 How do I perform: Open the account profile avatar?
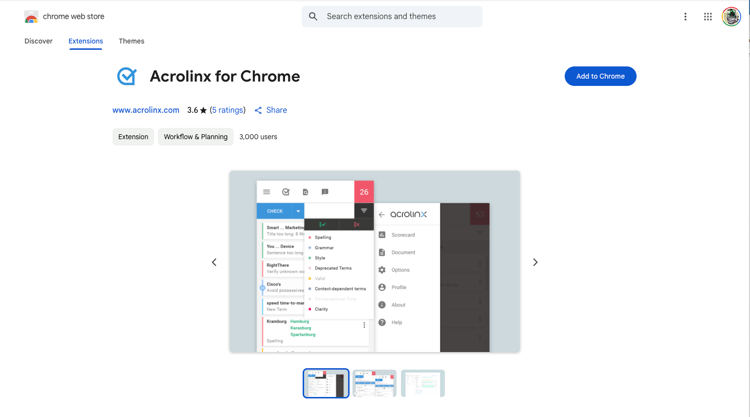[x=731, y=17]
